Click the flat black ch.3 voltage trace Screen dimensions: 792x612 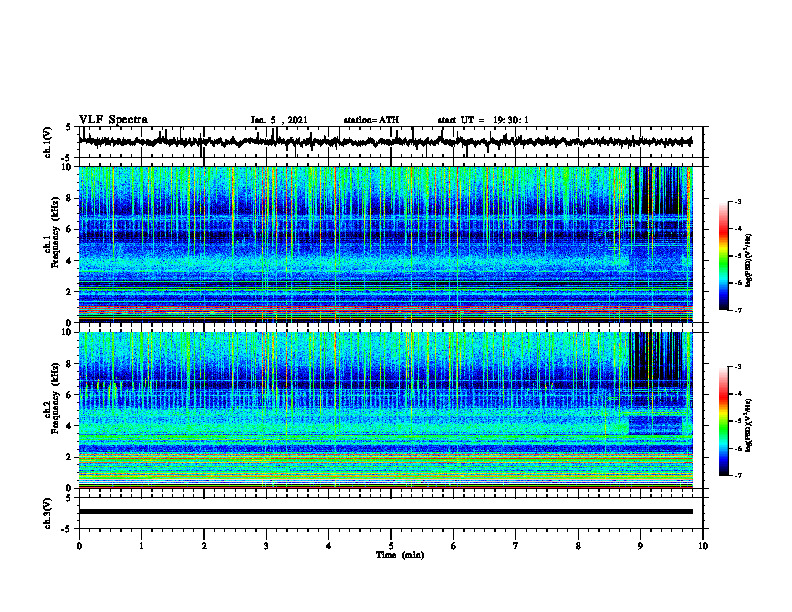click(x=386, y=512)
